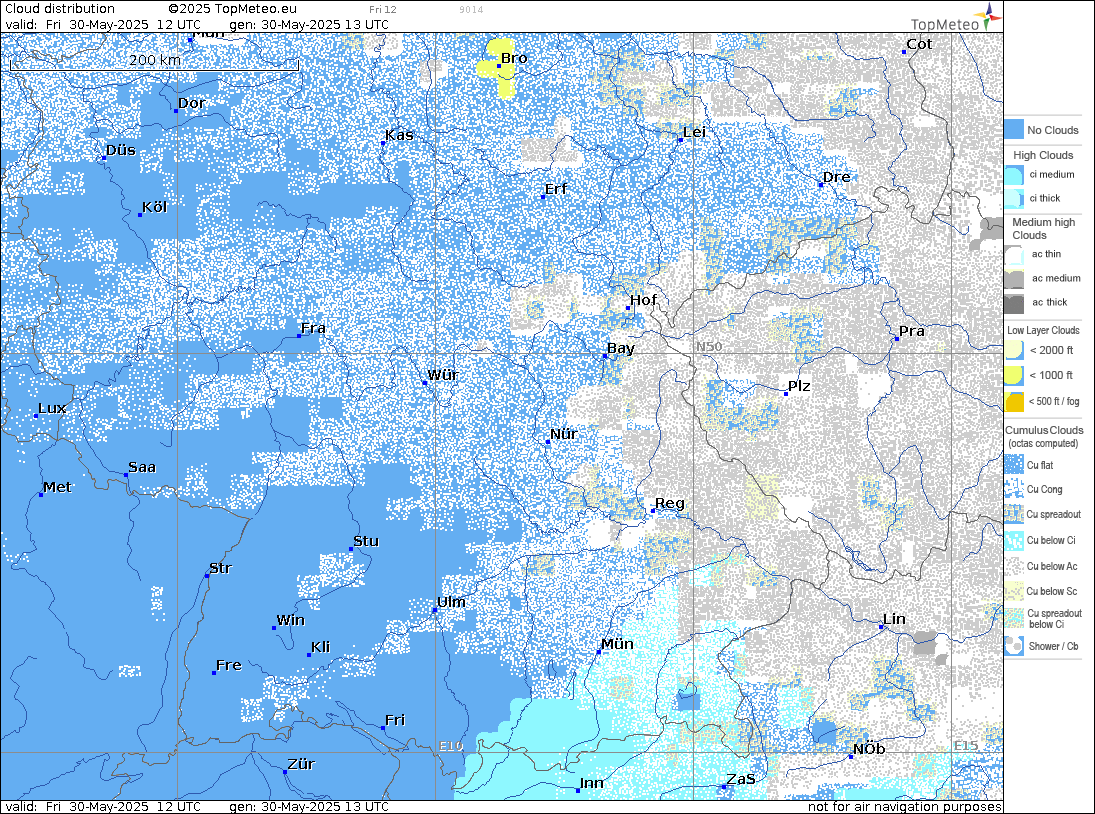Click the Stu city label

[366, 541]
